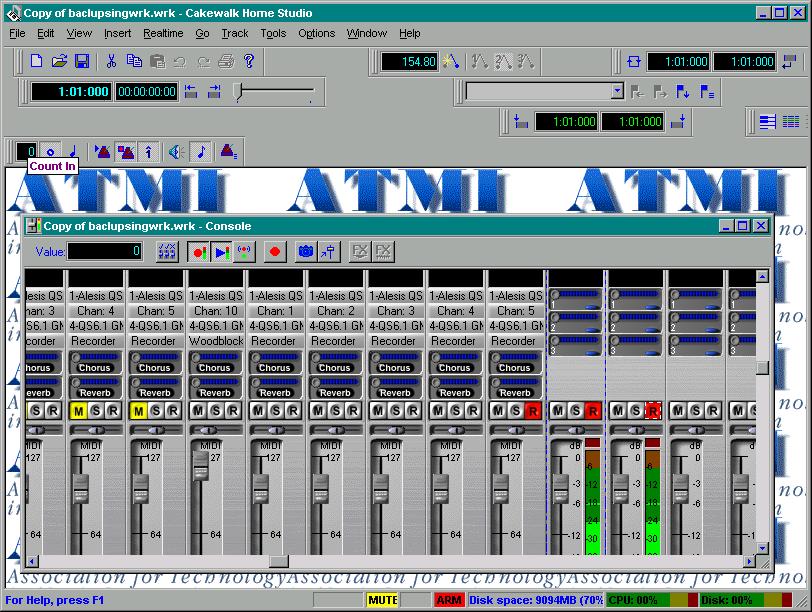Click the paste clipboard icon
The width and height of the screenshot is (812, 612).
click(157, 61)
